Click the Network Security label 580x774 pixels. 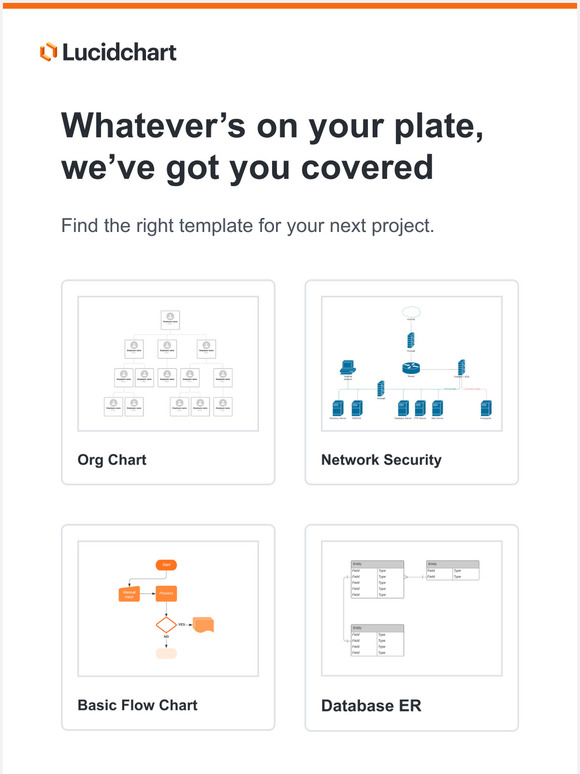point(381,460)
